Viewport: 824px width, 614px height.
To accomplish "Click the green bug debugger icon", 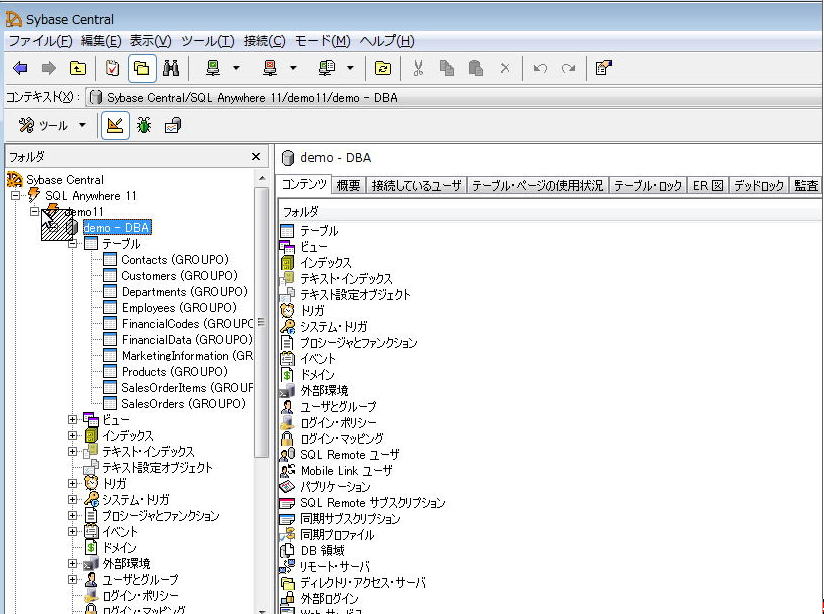I will click(145, 125).
